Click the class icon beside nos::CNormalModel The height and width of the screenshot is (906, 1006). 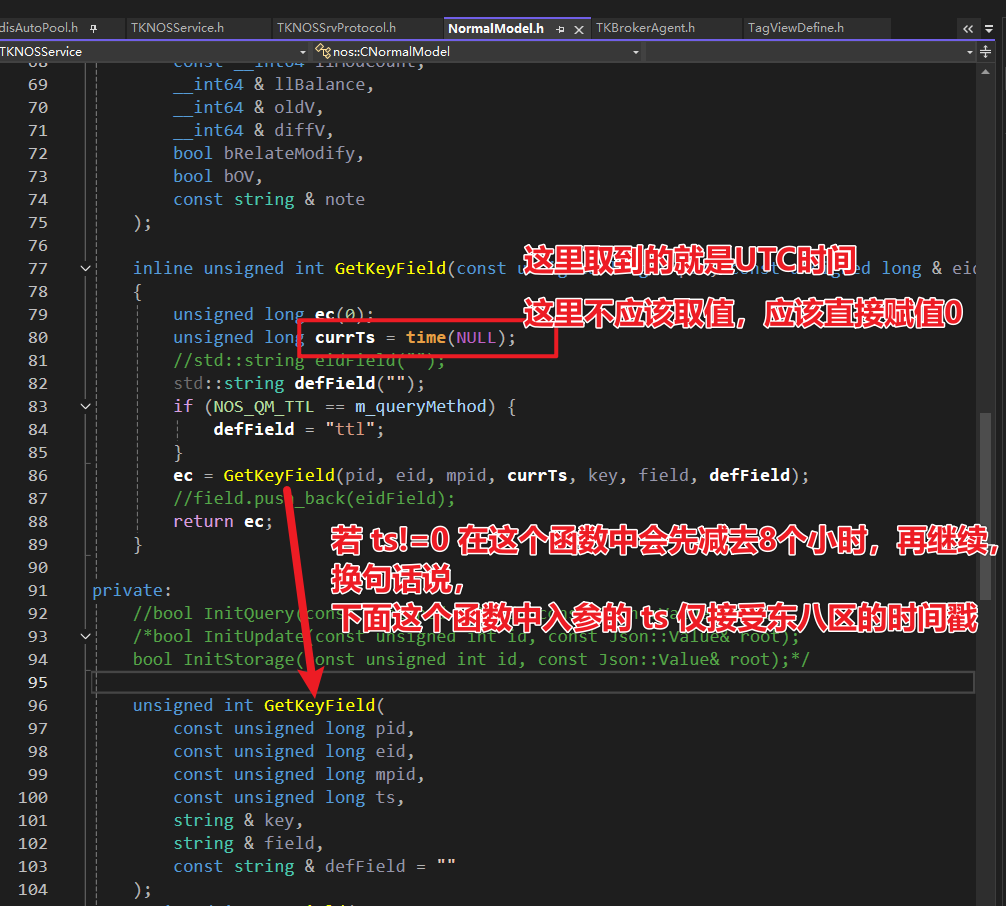pyautogui.click(x=324, y=51)
